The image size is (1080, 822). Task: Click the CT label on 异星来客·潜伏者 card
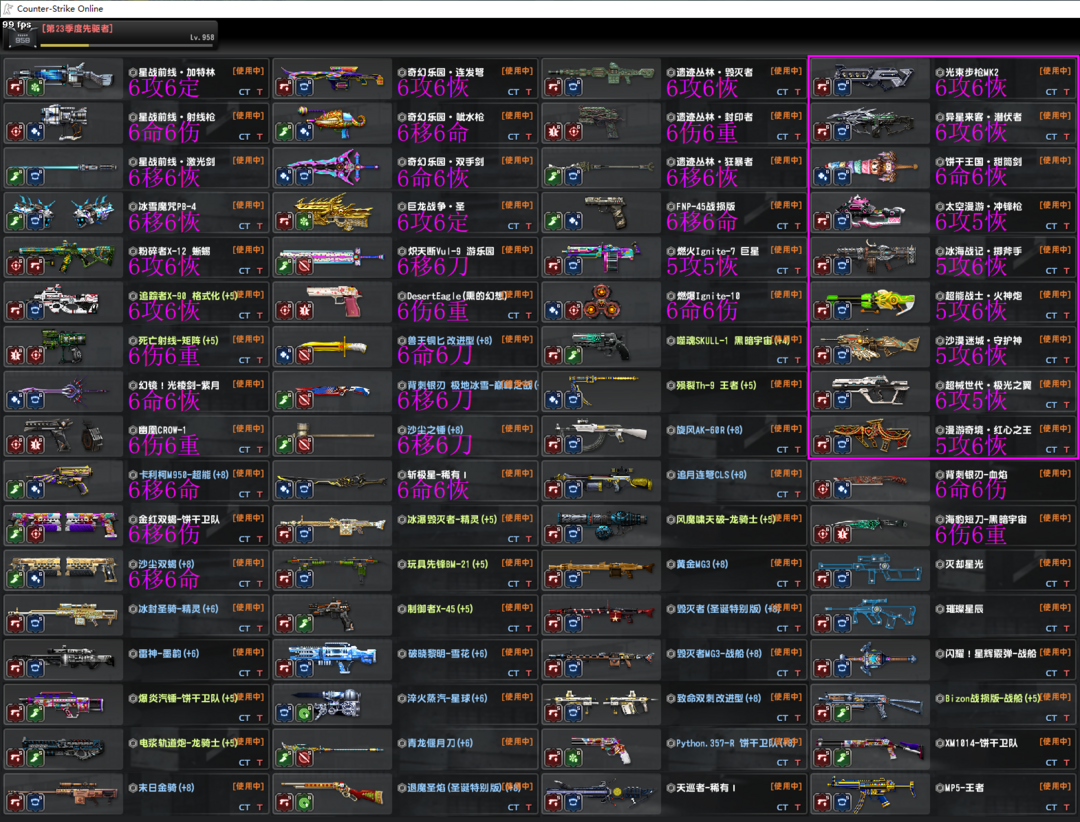[x=1050, y=136]
